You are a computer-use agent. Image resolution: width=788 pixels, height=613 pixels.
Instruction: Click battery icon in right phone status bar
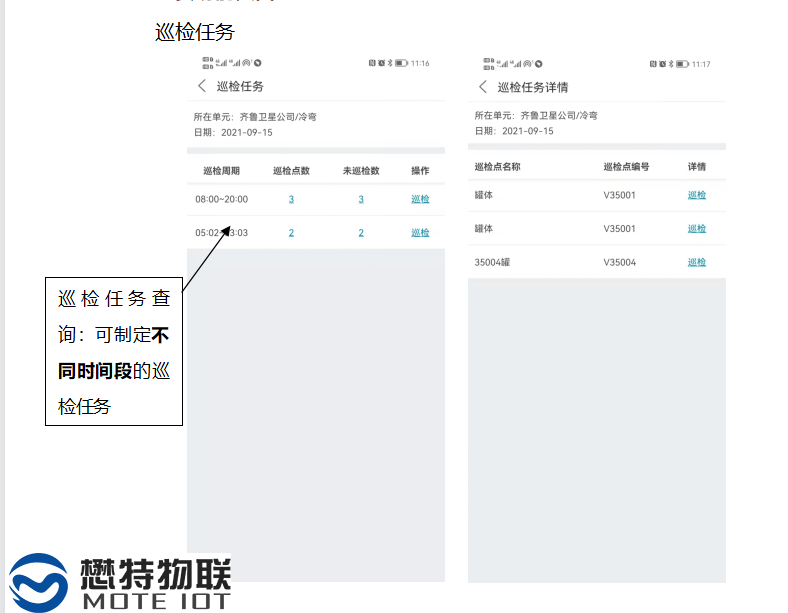pos(681,63)
